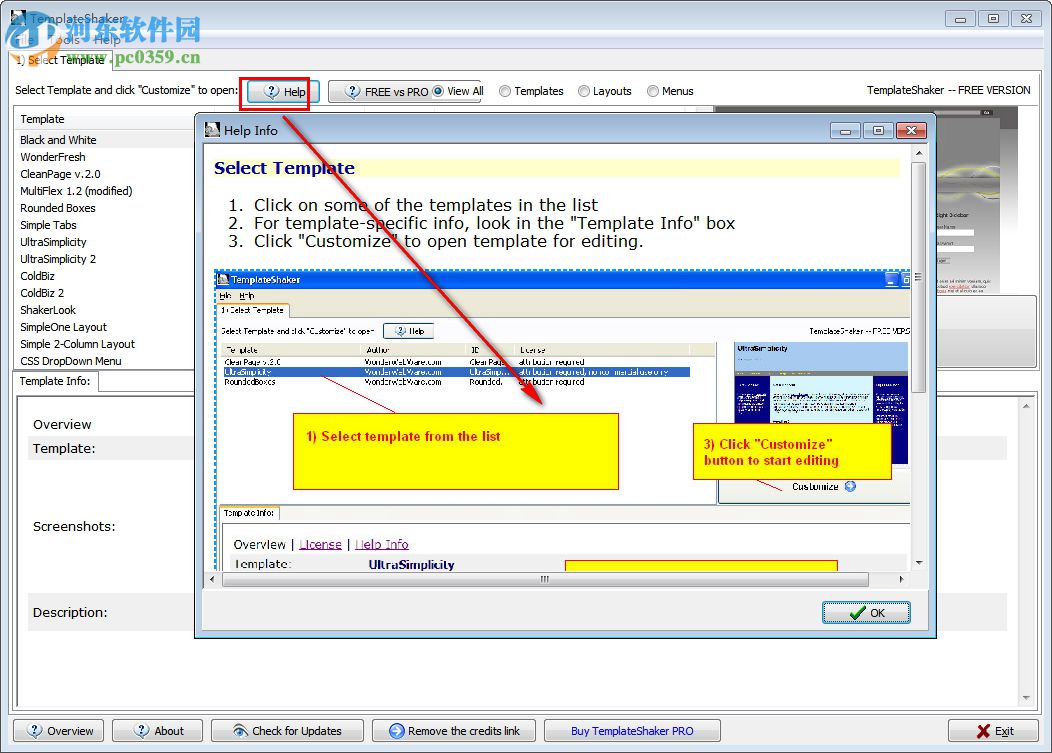
Task: Maximize the Help Info dialog
Action: click(878, 131)
